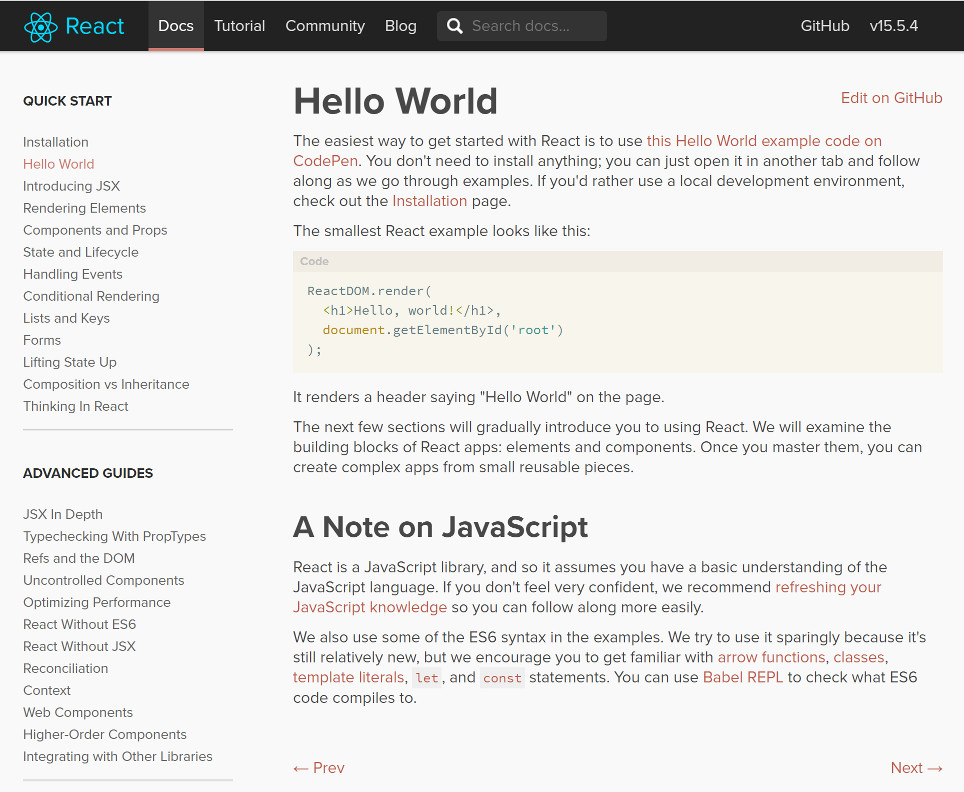Click the const inline code link
The image size is (964, 792).
pyautogui.click(x=502, y=678)
